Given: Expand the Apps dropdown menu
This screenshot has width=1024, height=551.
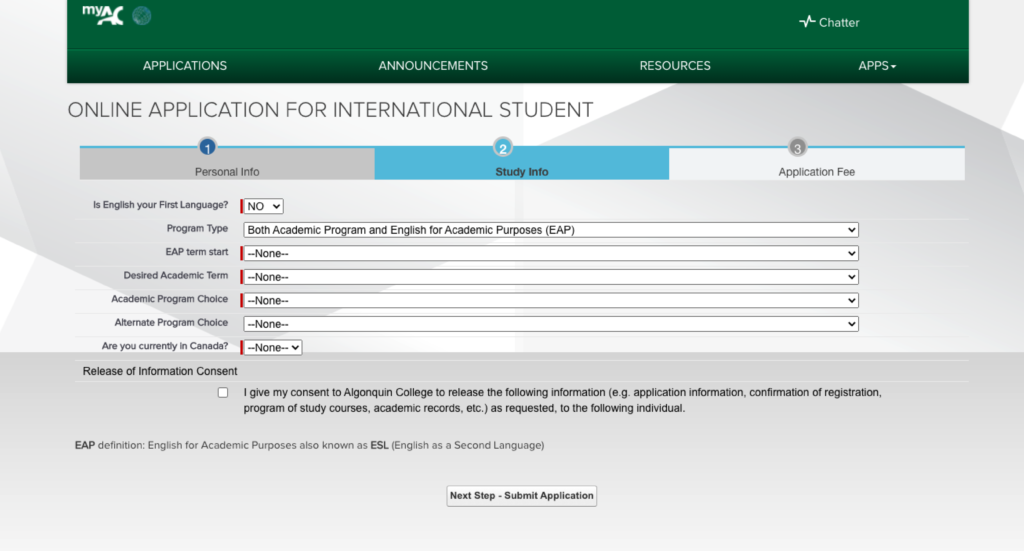Looking at the screenshot, I should tap(877, 66).
